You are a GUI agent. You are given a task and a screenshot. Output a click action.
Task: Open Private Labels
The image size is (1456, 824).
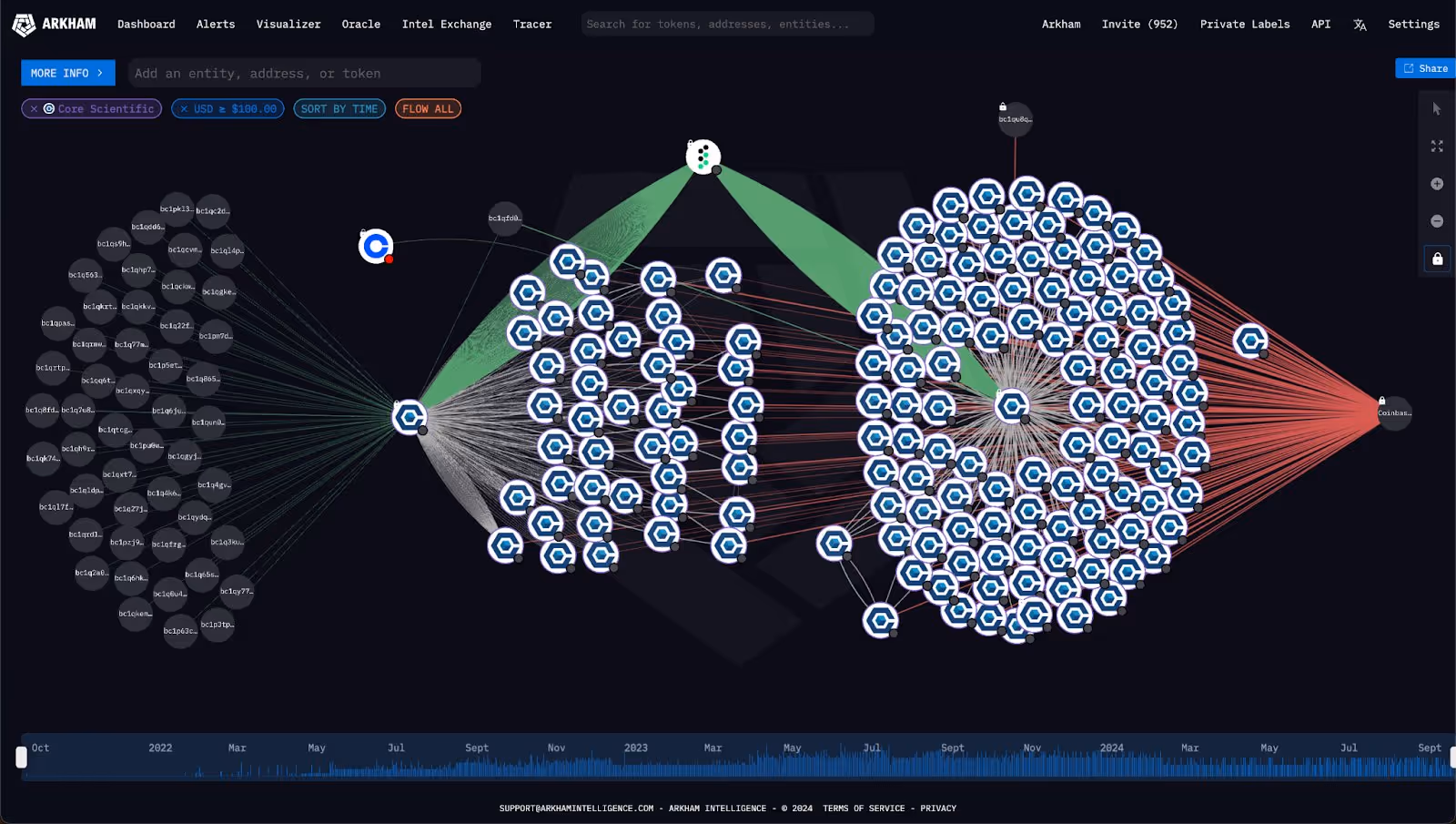pyautogui.click(x=1245, y=25)
